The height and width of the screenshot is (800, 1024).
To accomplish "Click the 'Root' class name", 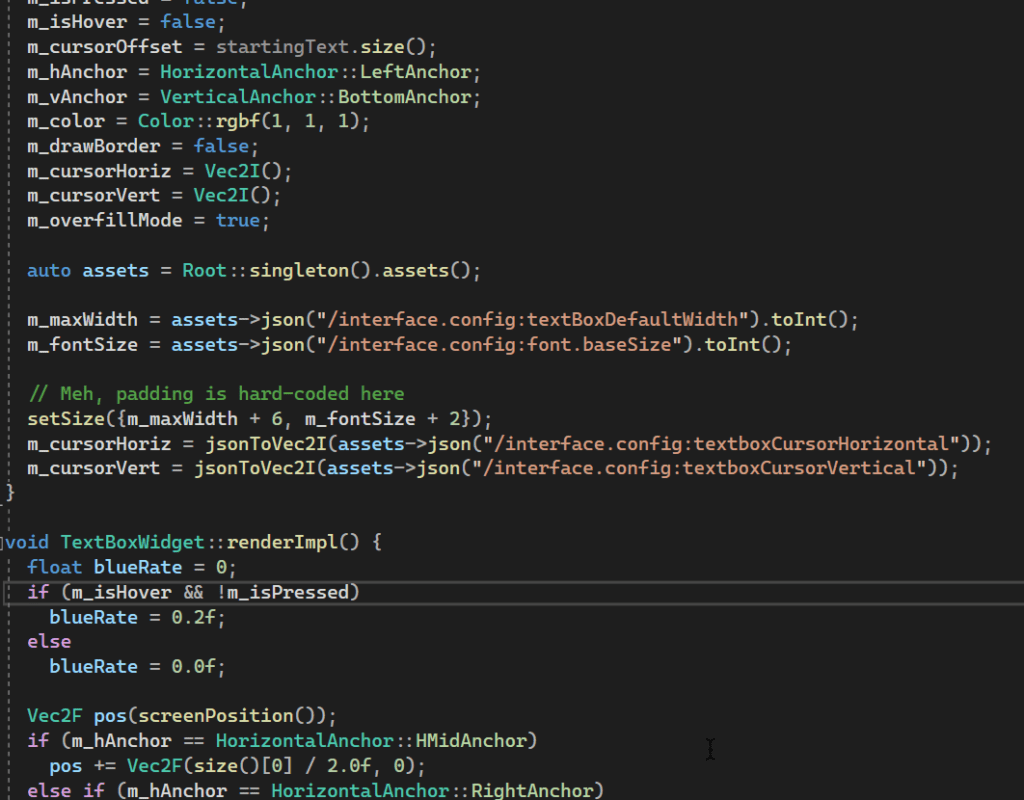I will tap(204, 270).
